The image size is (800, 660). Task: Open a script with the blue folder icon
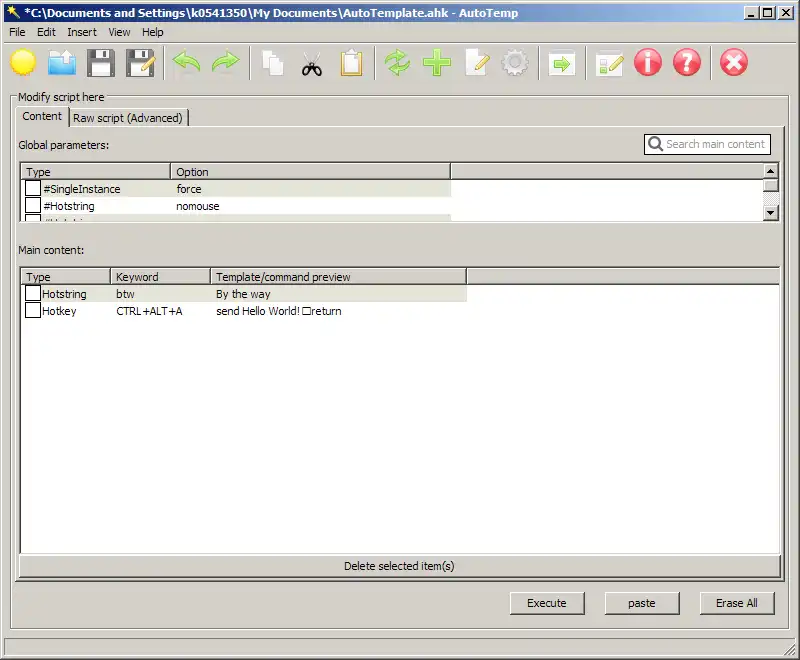pos(62,63)
